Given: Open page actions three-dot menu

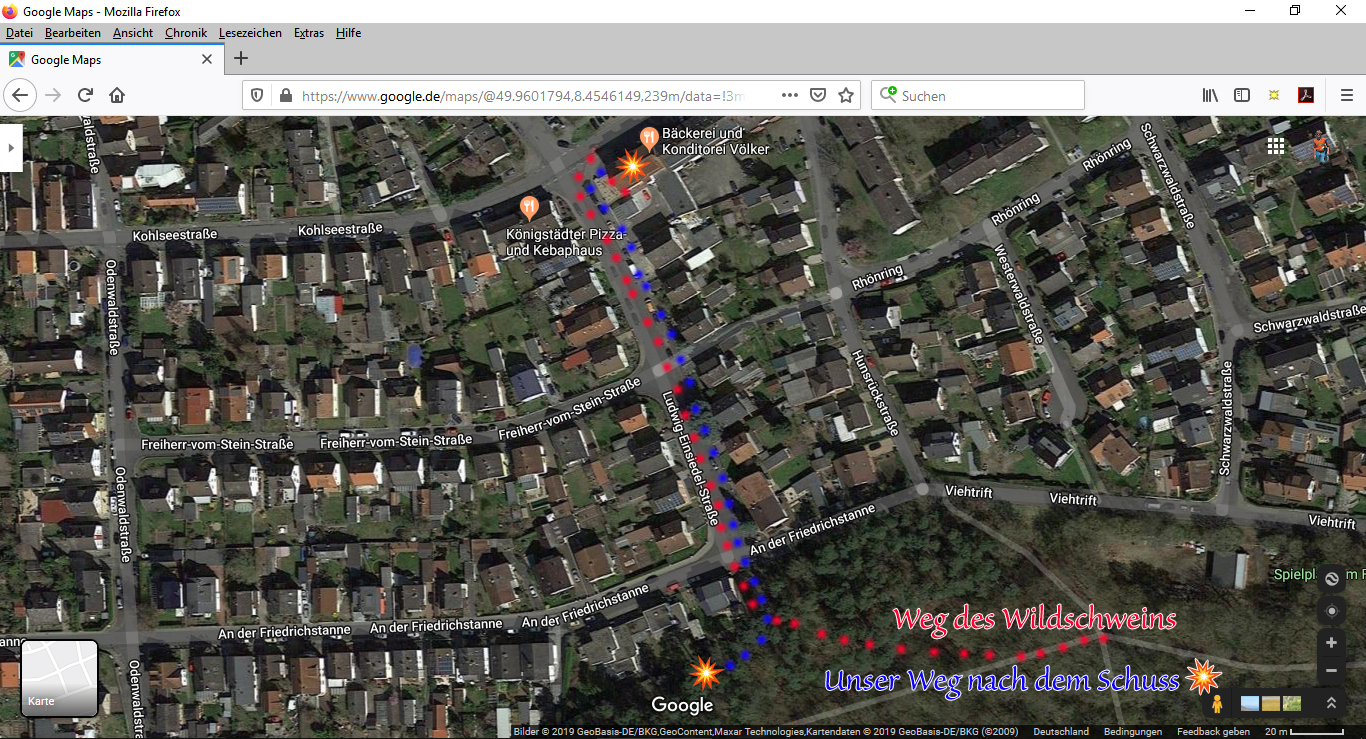Looking at the screenshot, I should pos(790,95).
